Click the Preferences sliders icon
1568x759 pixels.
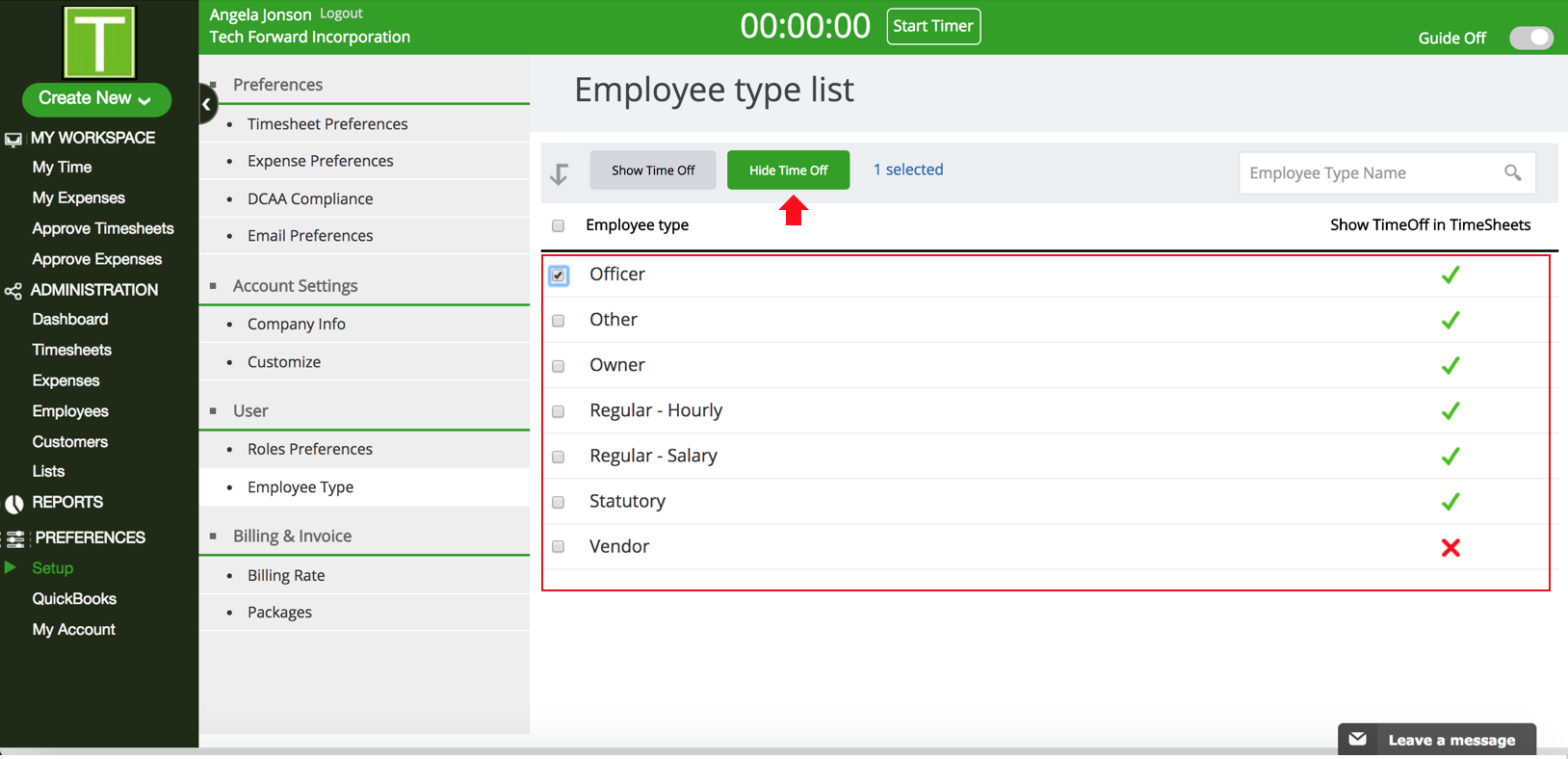click(15, 538)
